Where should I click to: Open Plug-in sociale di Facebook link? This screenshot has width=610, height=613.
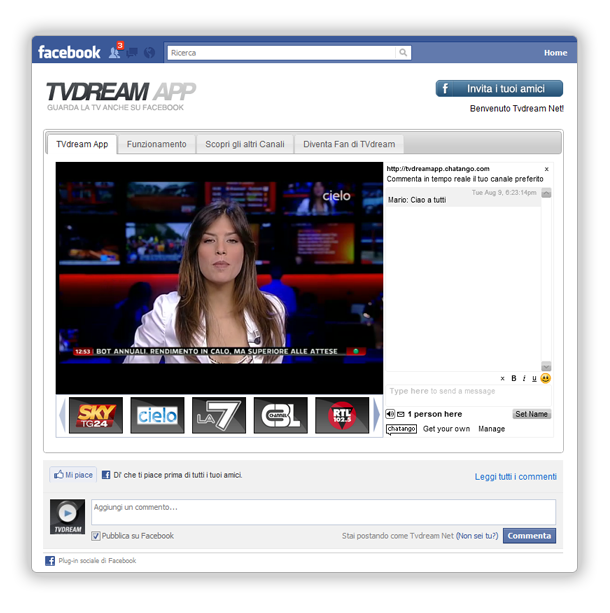click(x=97, y=561)
